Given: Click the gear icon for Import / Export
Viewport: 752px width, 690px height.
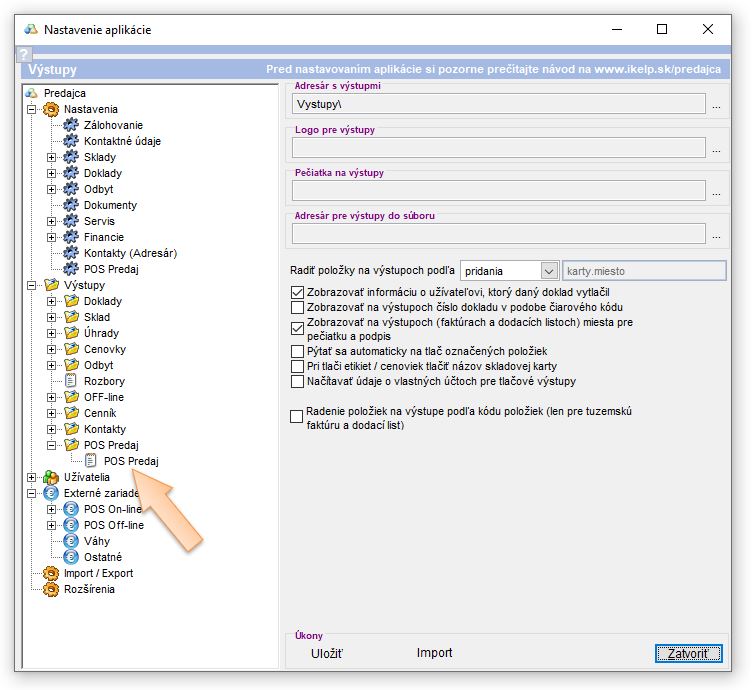Looking at the screenshot, I should pos(50,573).
